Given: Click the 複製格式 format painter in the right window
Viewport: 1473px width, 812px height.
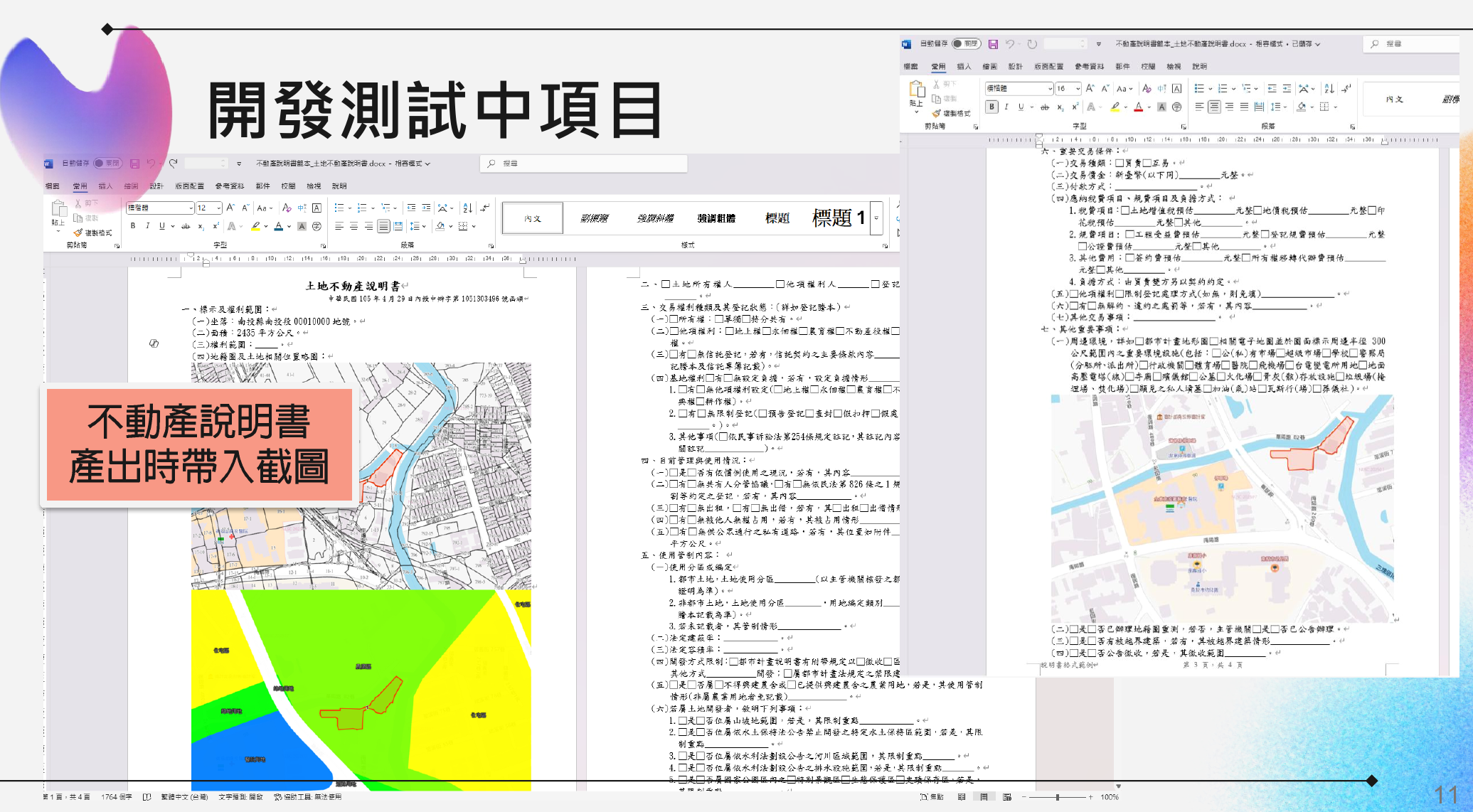Looking at the screenshot, I should [x=951, y=113].
